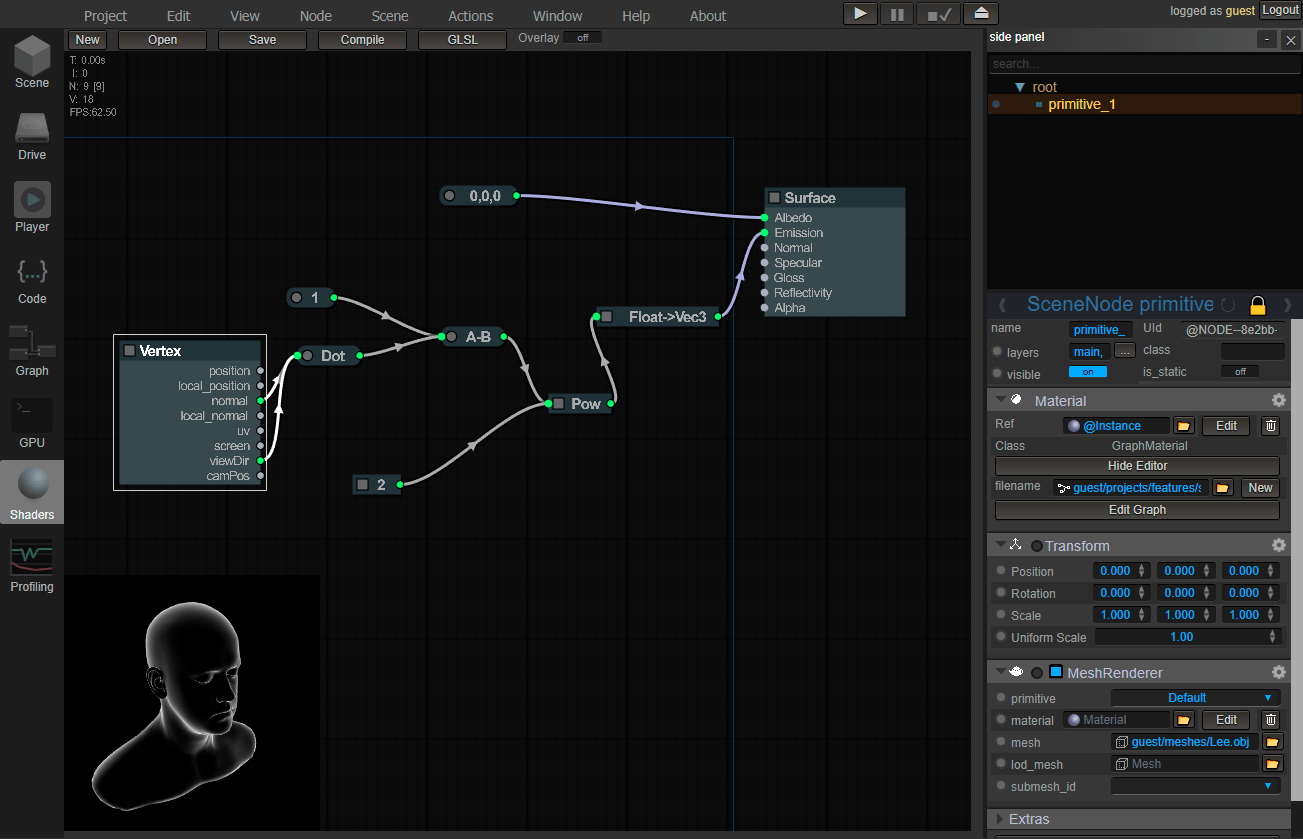This screenshot has width=1303, height=839.
Task: Open the Graph sidebar icon
Action: tap(32, 350)
